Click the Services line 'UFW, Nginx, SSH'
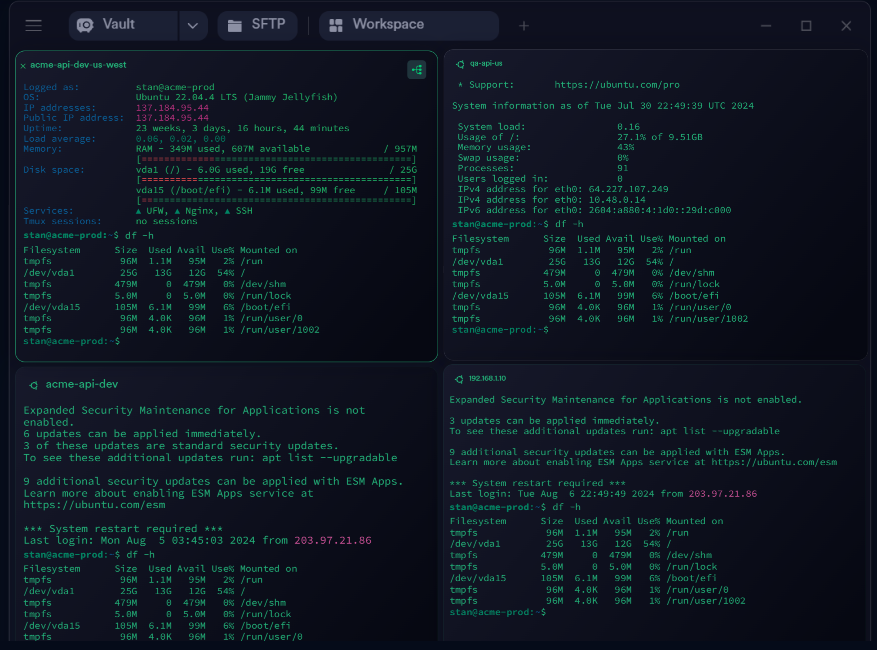This screenshot has height=650, width=877. click(194, 211)
